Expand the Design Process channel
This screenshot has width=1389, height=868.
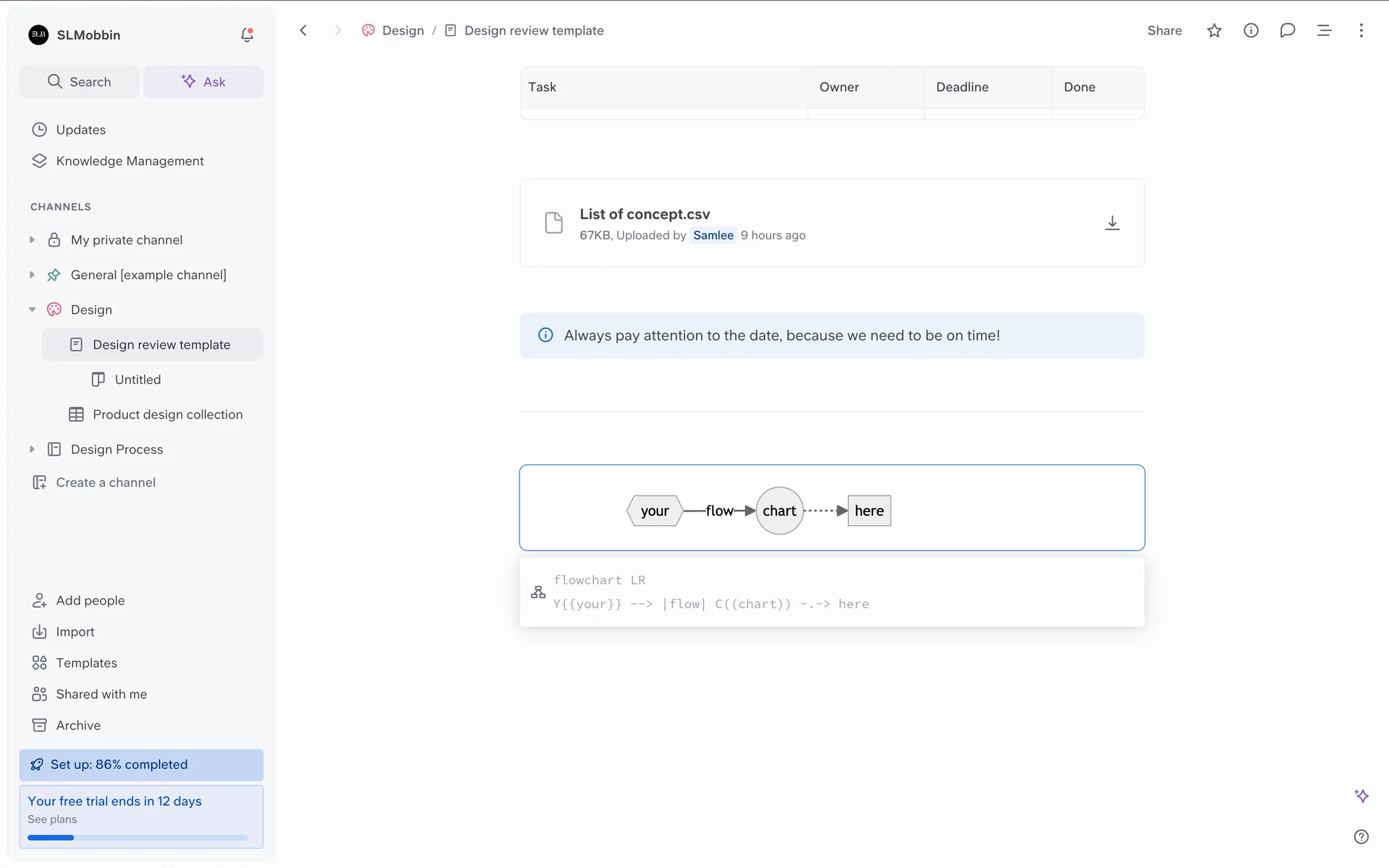[32, 449]
